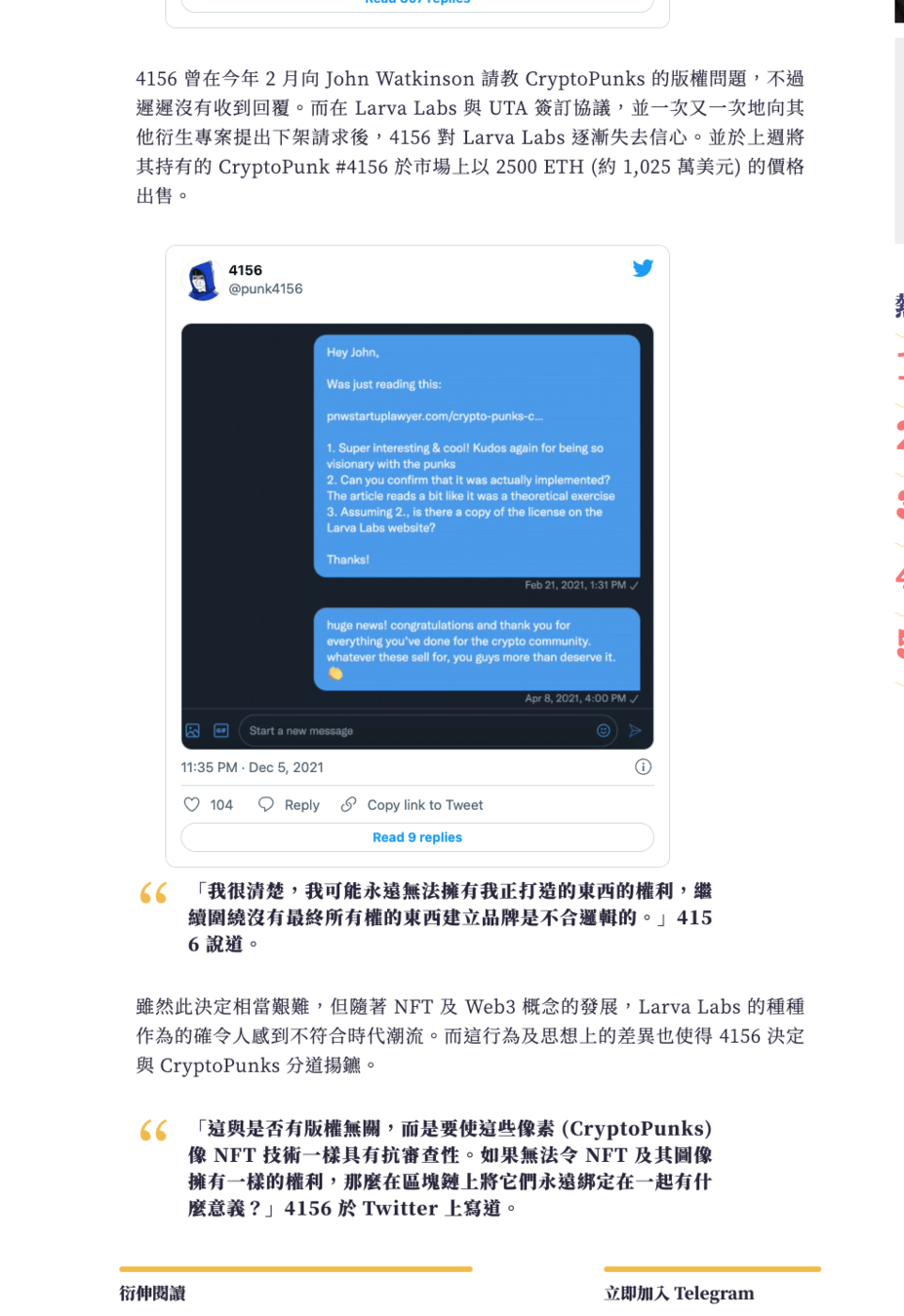Click the Twitter bird logo icon
904x1316 pixels.
(x=643, y=268)
